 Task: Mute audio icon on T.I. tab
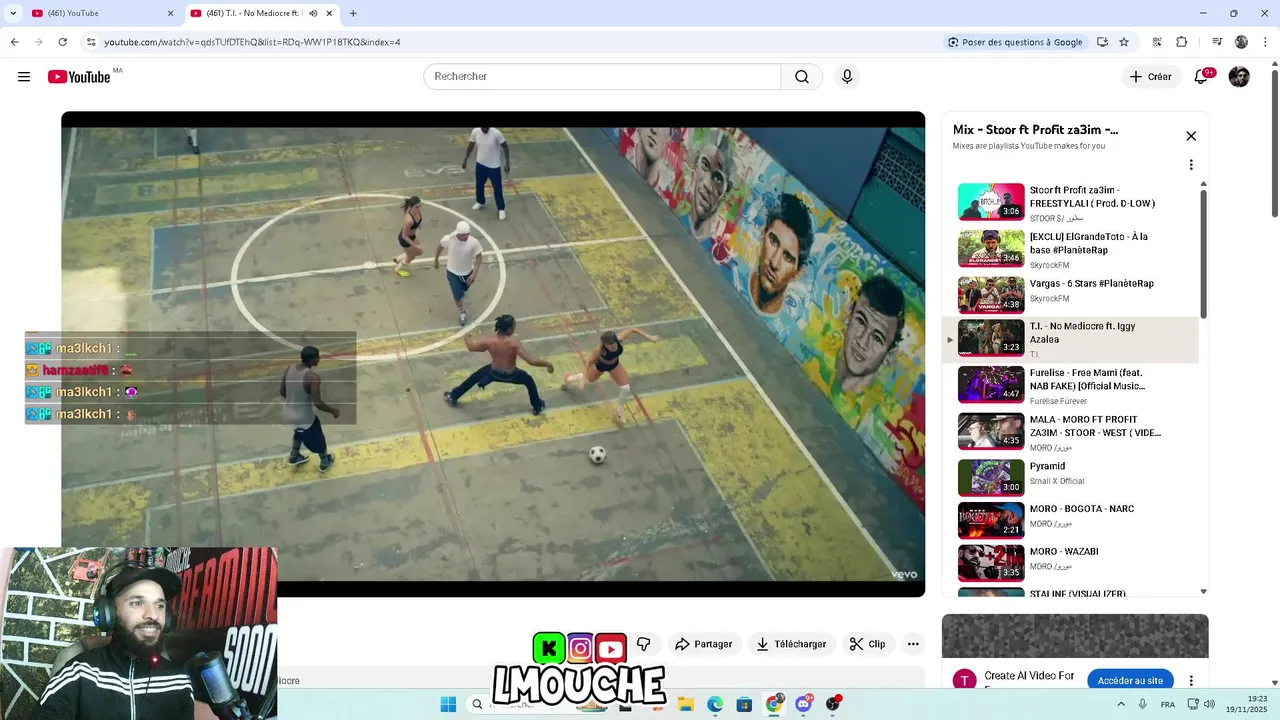pyautogui.click(x=313, y=13)
